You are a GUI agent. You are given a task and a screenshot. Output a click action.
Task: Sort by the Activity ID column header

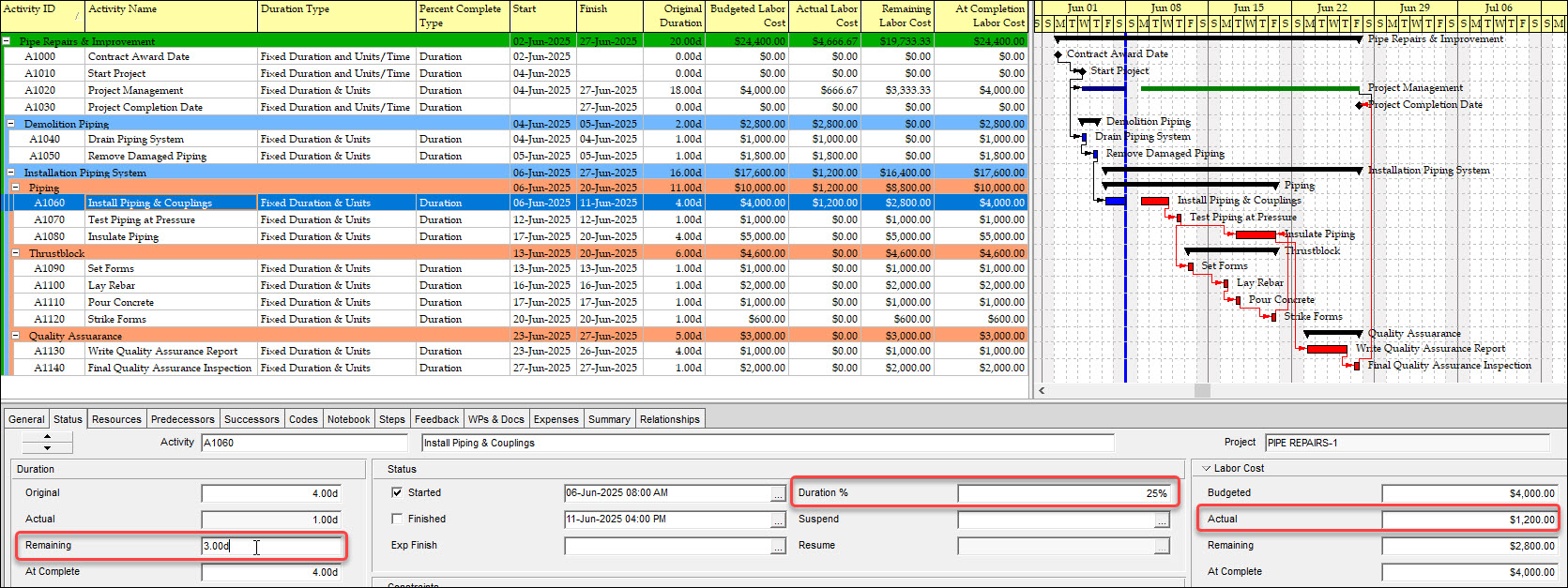click(38, 15)
